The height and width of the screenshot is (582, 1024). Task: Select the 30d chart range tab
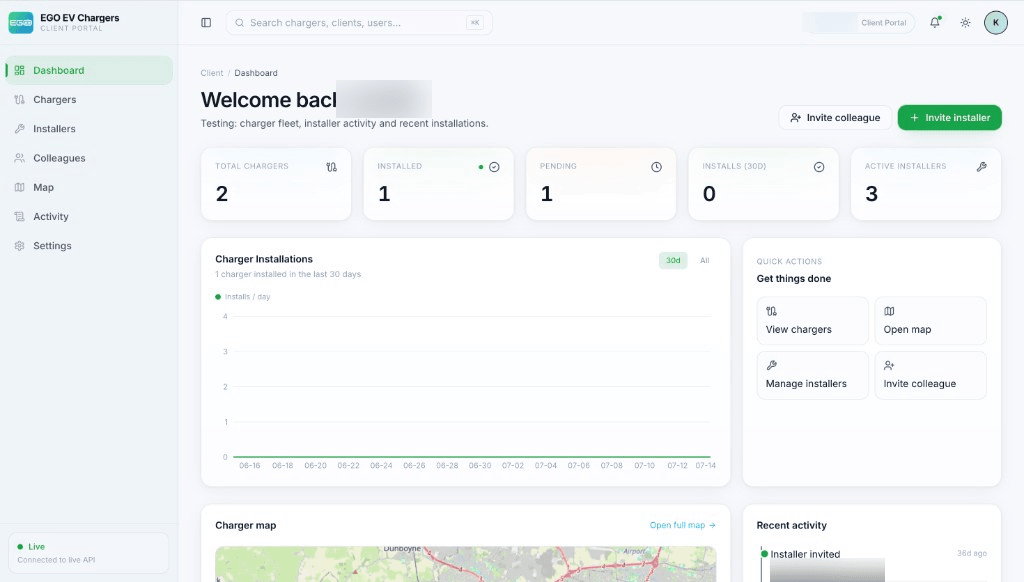(673, 261)
